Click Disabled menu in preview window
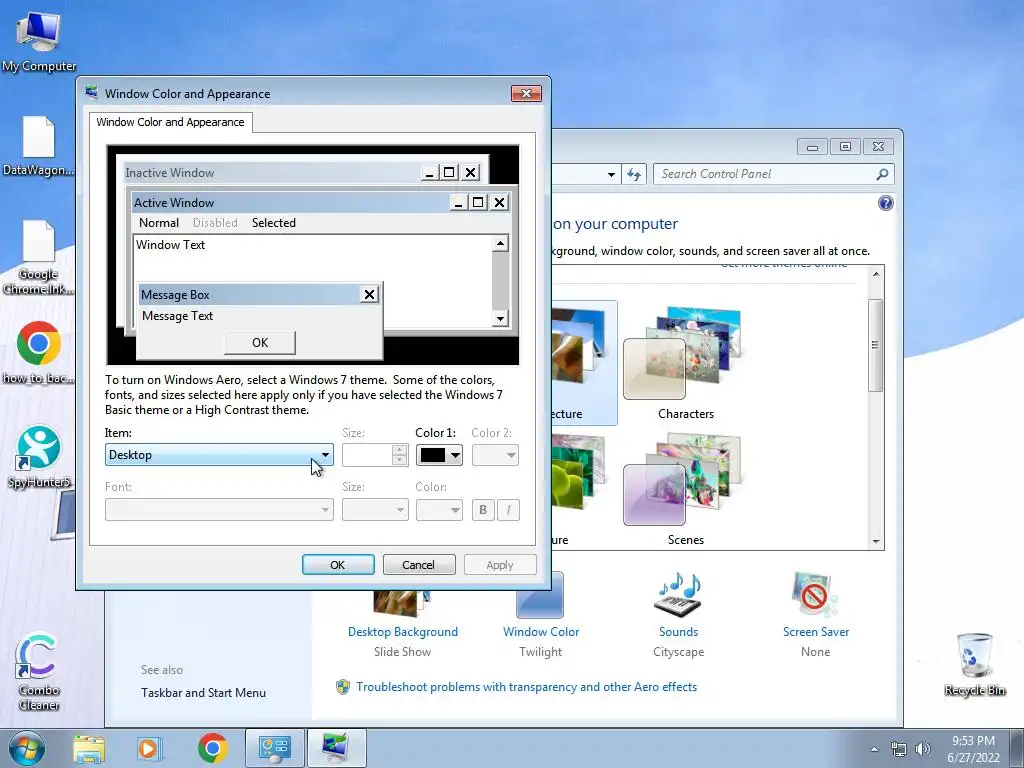1024x768 pixels. pos(215,223)
